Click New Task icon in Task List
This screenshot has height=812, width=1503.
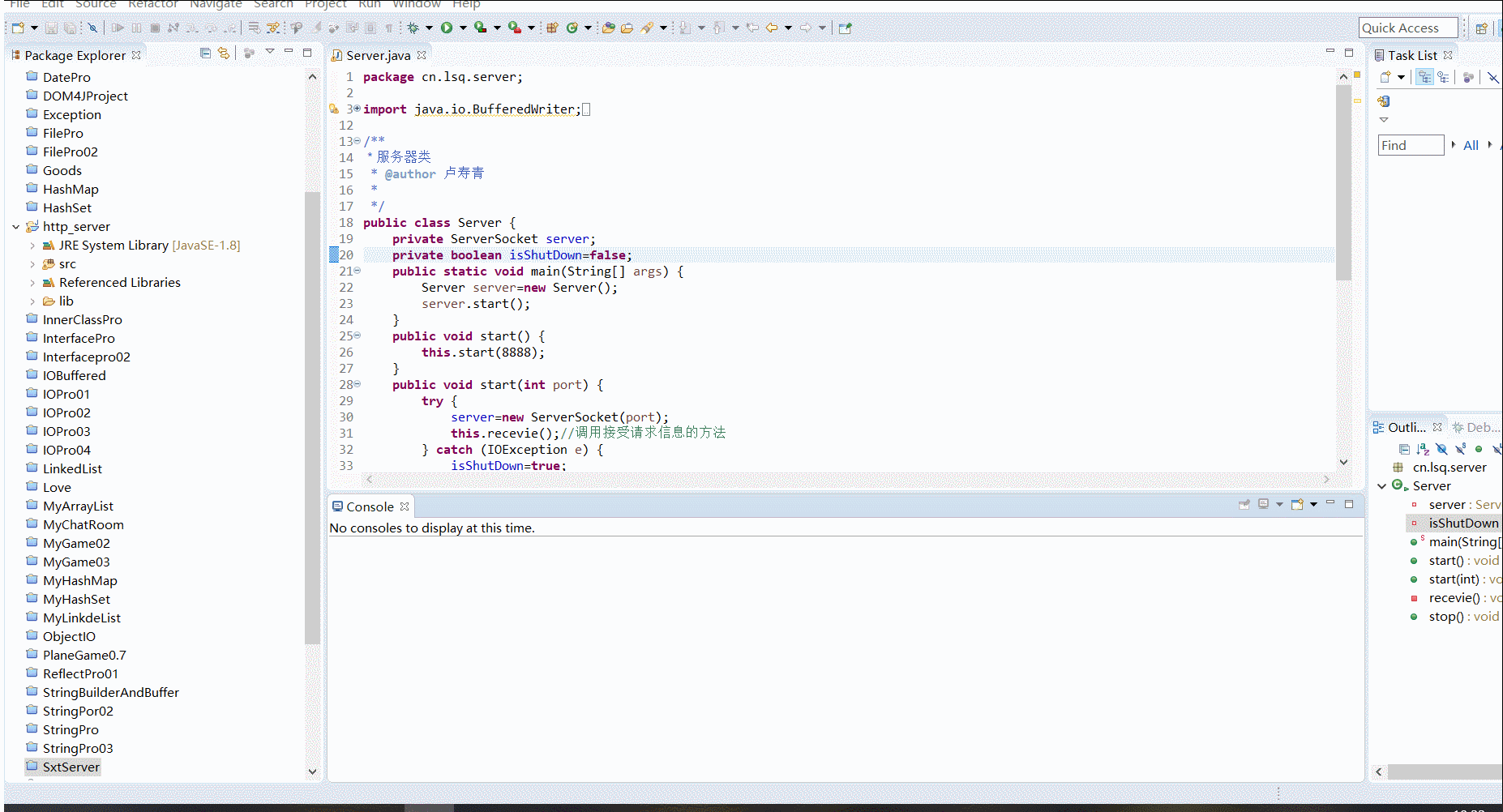click(1385, 77)
